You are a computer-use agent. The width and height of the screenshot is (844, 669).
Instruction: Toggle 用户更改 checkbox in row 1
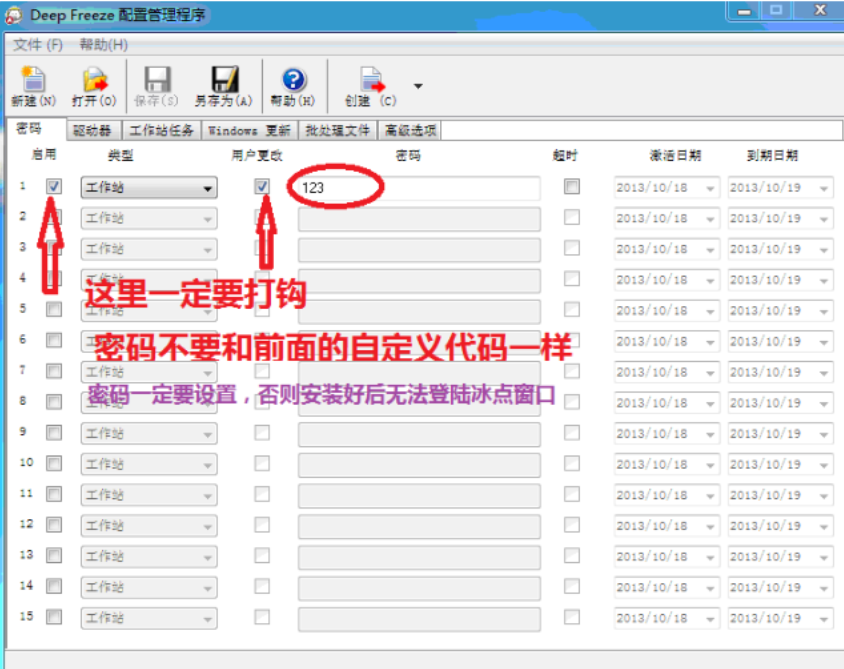262,187
